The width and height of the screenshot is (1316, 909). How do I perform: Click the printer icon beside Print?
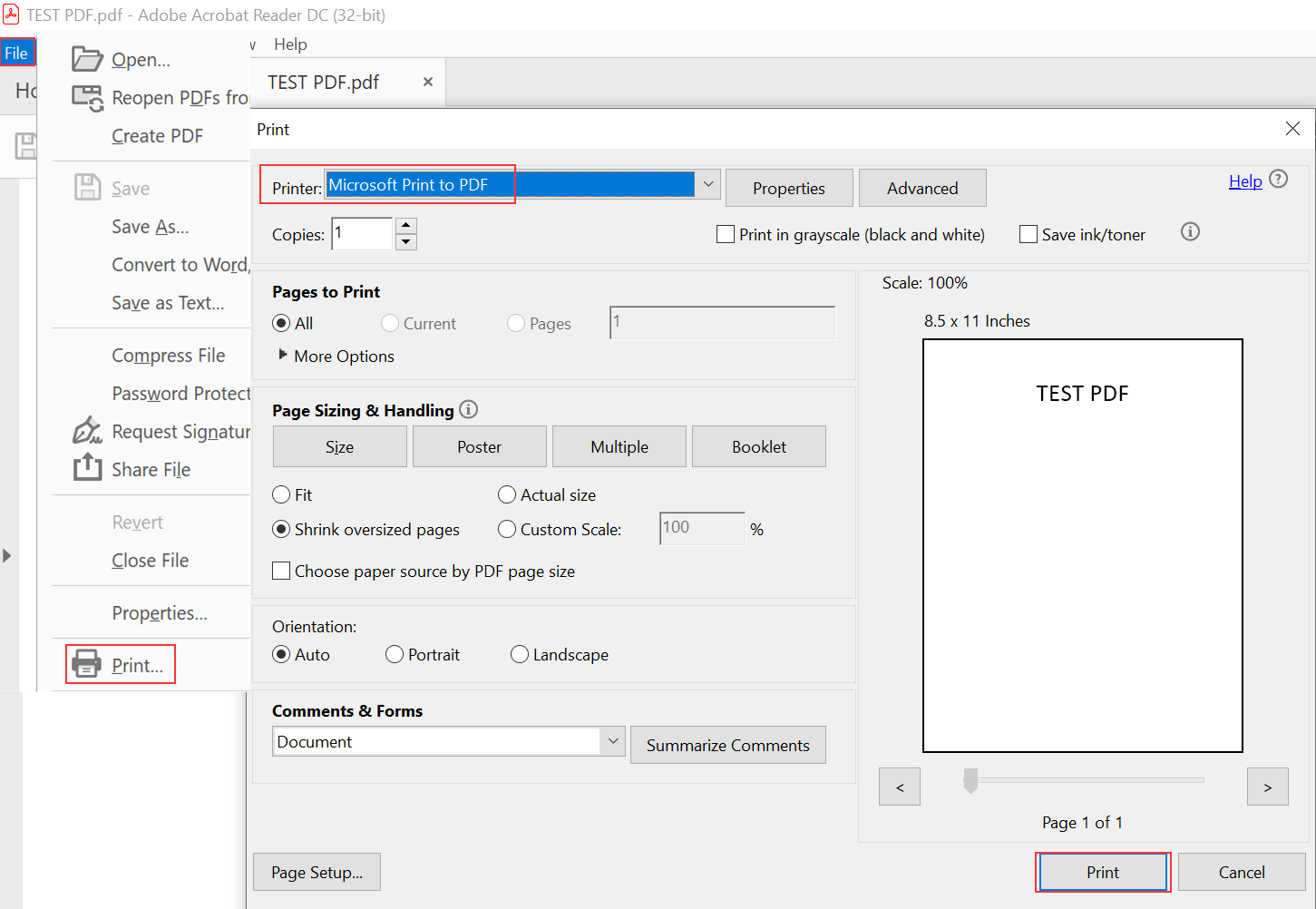coord(87,664)
